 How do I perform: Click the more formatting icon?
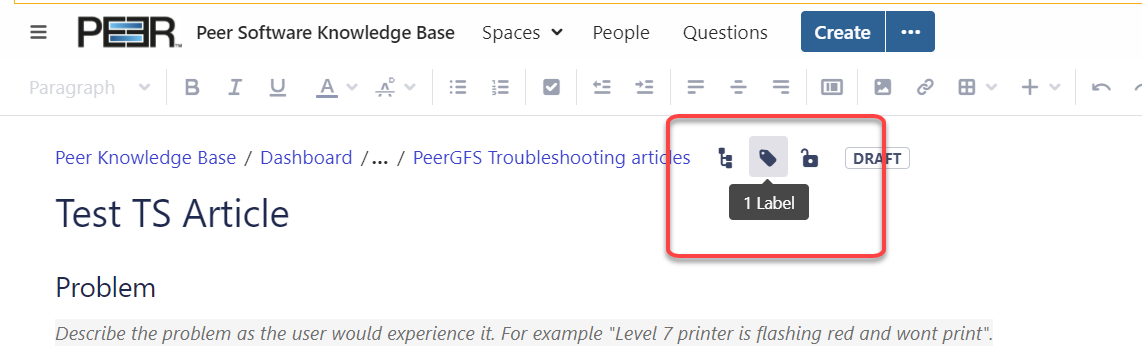tap(385, 88)
